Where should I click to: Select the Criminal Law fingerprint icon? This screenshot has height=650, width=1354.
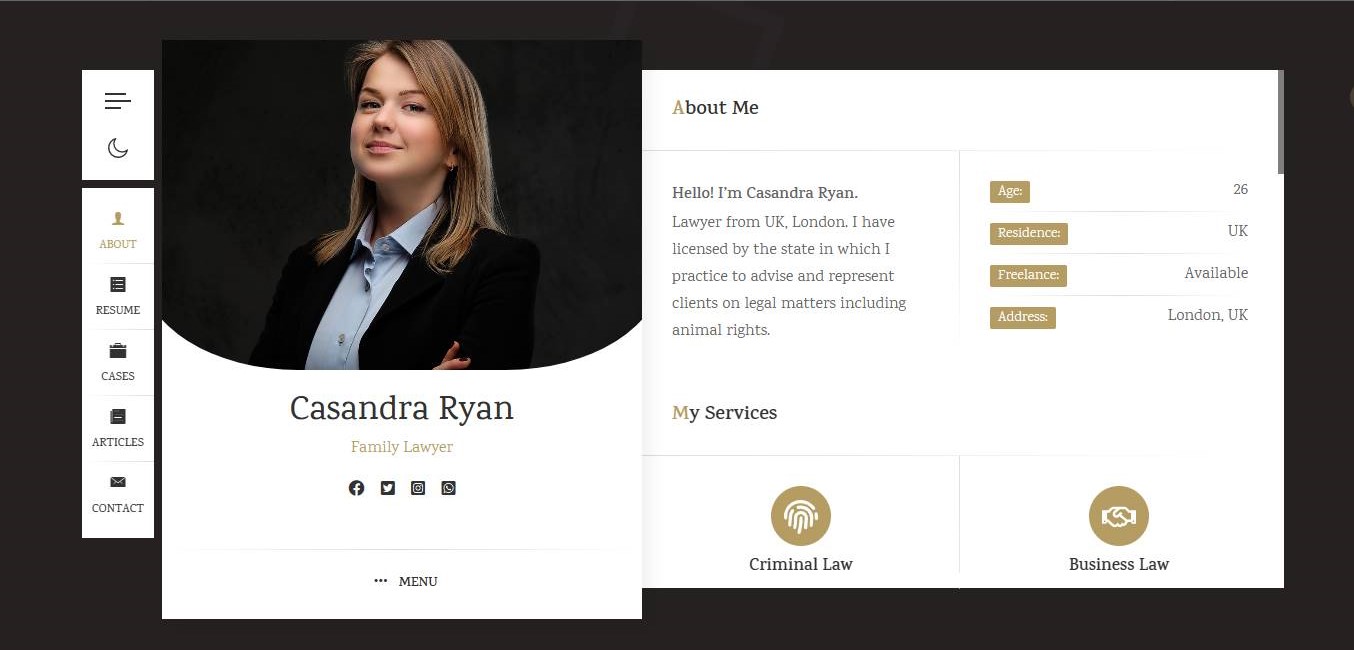801,516
